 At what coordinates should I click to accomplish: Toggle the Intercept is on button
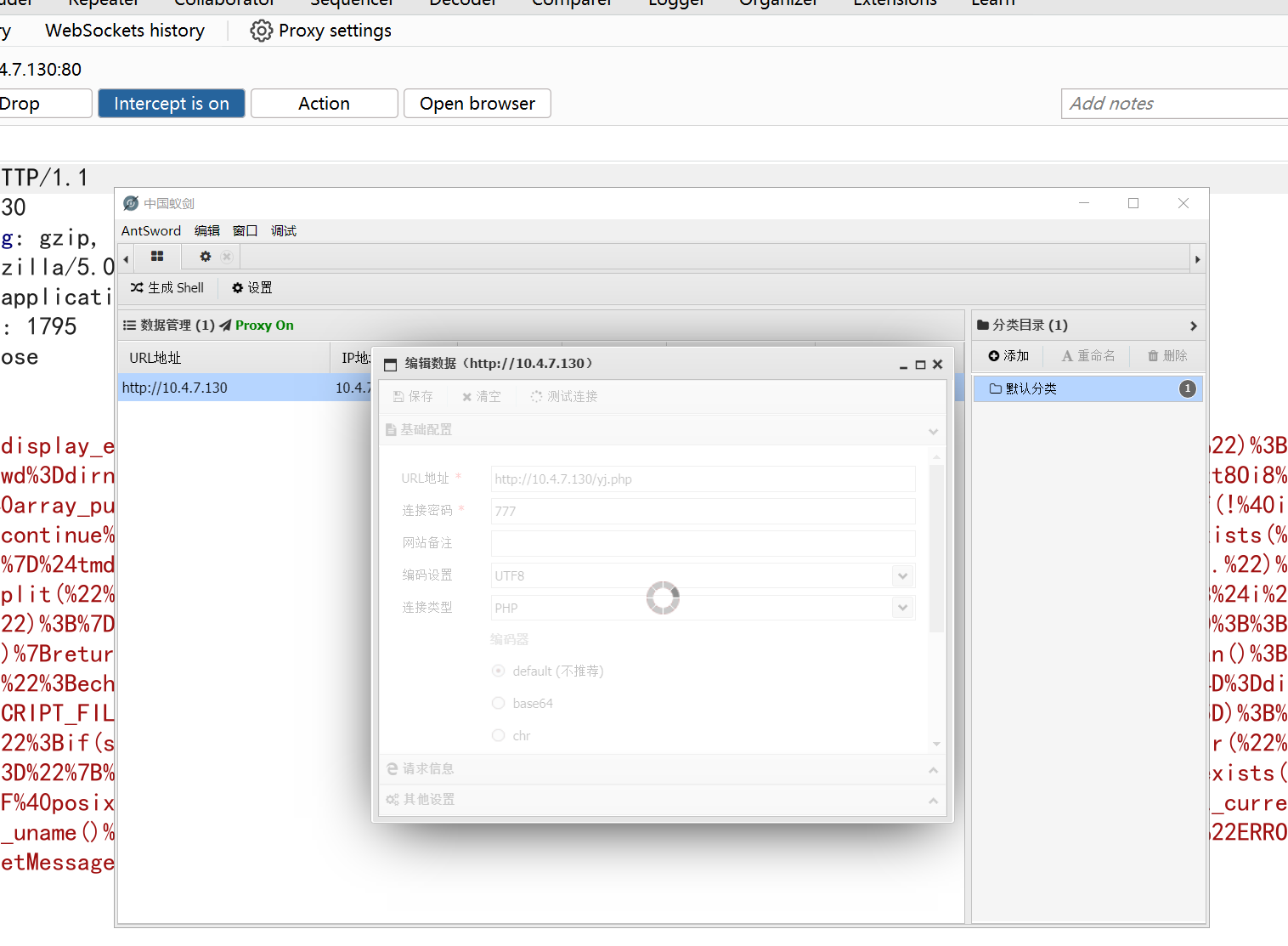pos(172,104)
